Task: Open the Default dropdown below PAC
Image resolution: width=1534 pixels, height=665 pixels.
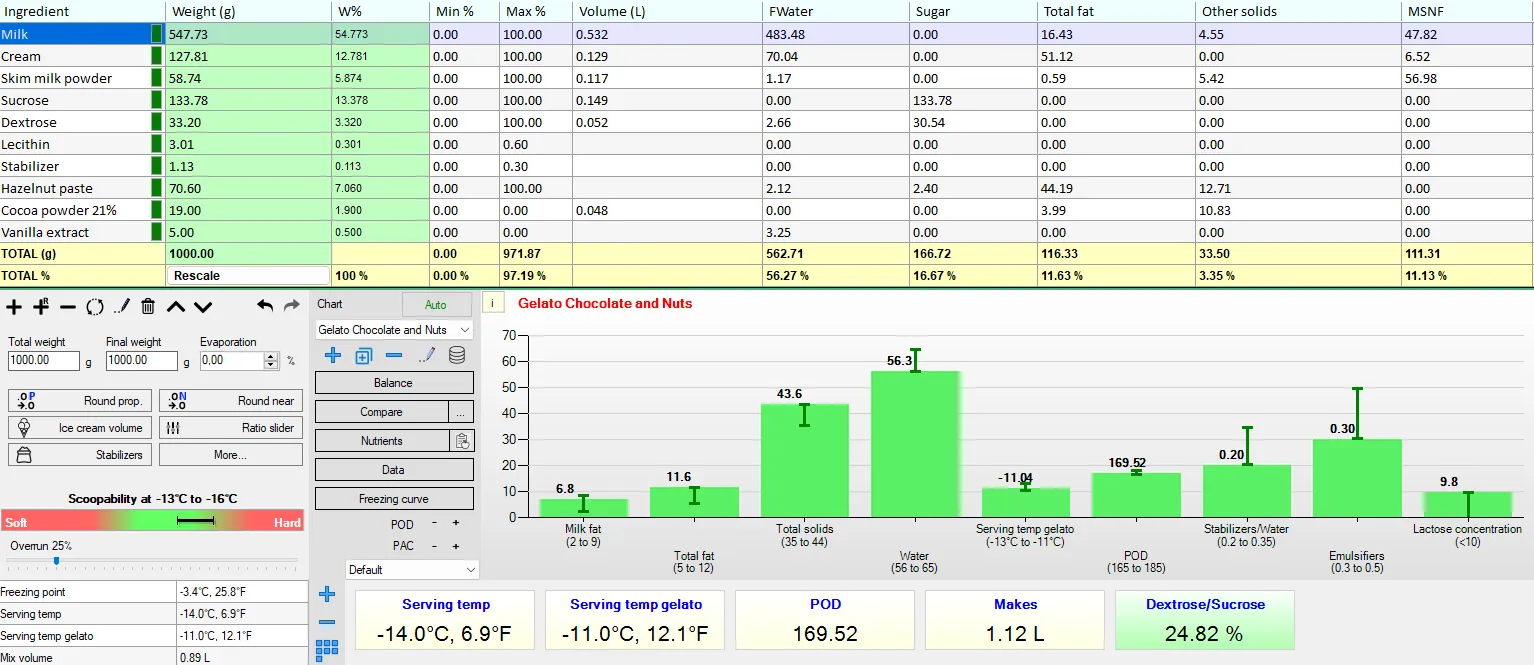Action: point(412,570)
